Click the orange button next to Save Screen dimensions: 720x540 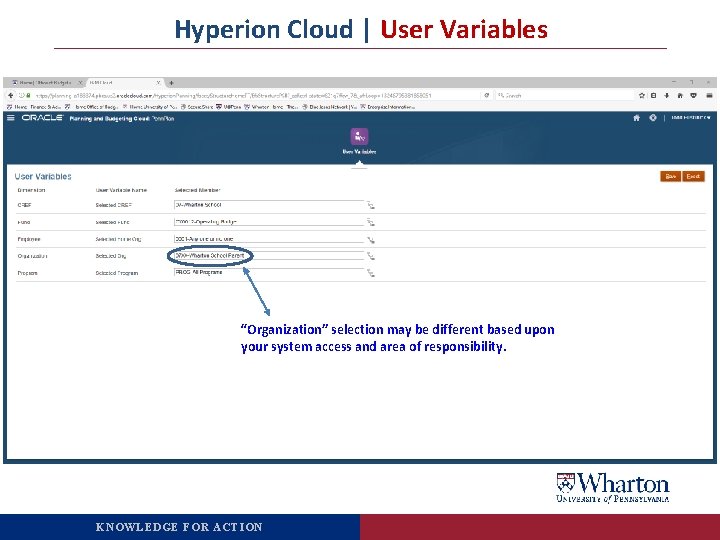[x=693, y=176]
